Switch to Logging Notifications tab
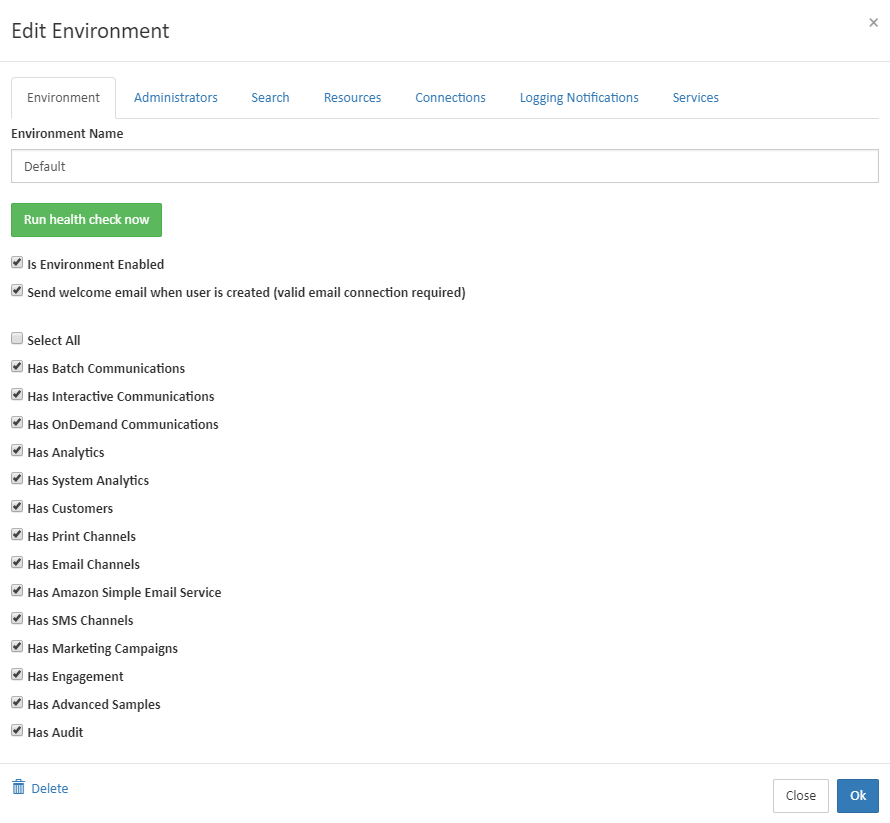This screenshot has width=890, height=823. coord(579,98)
